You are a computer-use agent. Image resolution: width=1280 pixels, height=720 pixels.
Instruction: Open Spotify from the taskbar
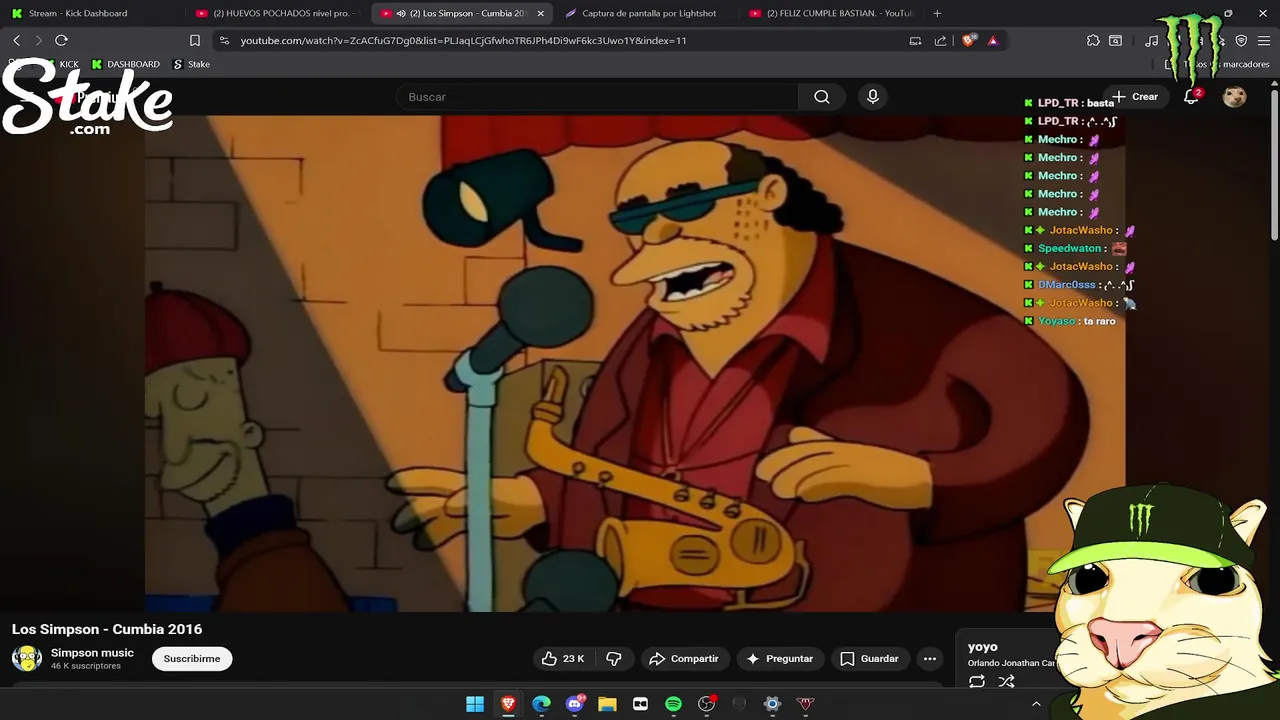pyautogui.click(x=673, y=704)
